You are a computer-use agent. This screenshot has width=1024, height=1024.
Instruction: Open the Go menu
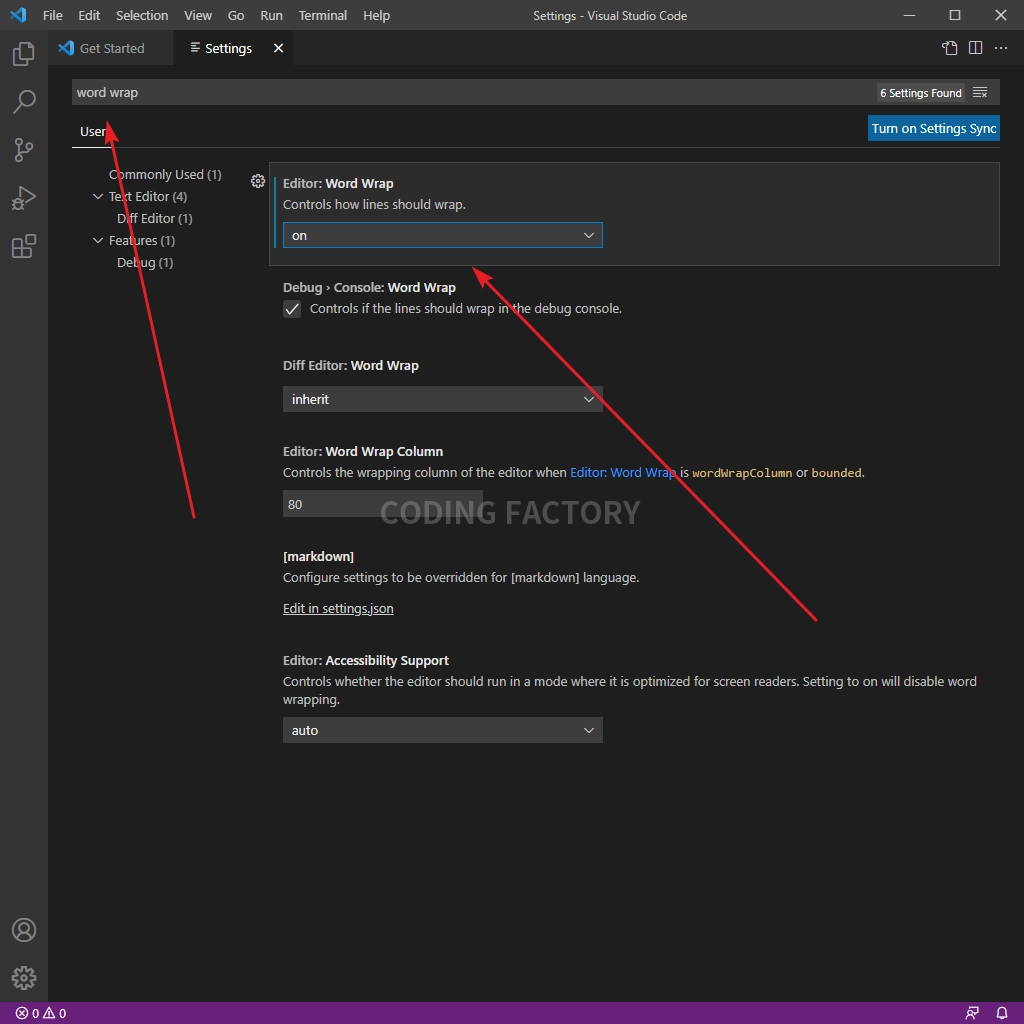(236, 15)
